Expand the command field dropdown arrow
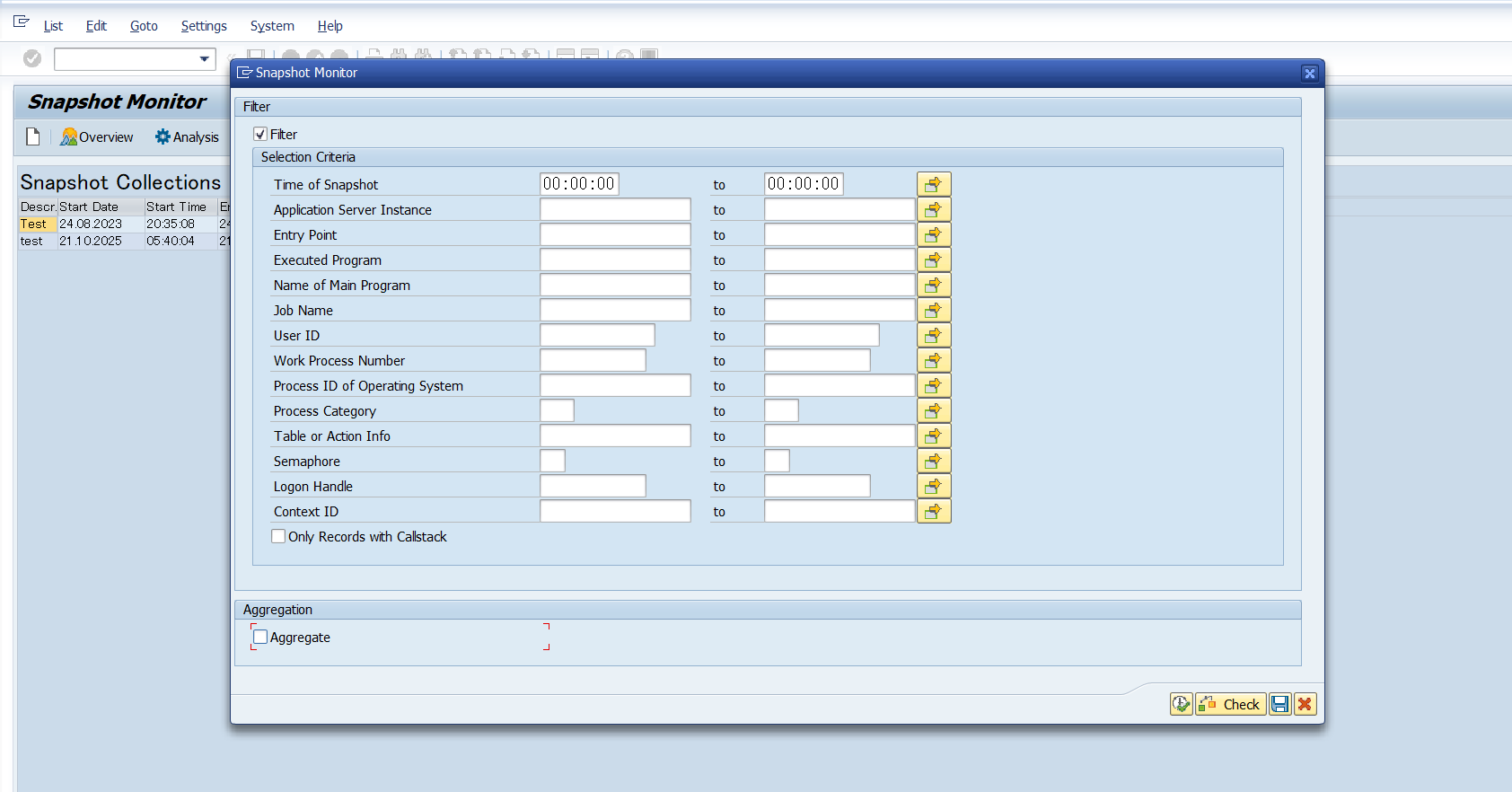The image size is (1512, 792). tap(205, 59)
